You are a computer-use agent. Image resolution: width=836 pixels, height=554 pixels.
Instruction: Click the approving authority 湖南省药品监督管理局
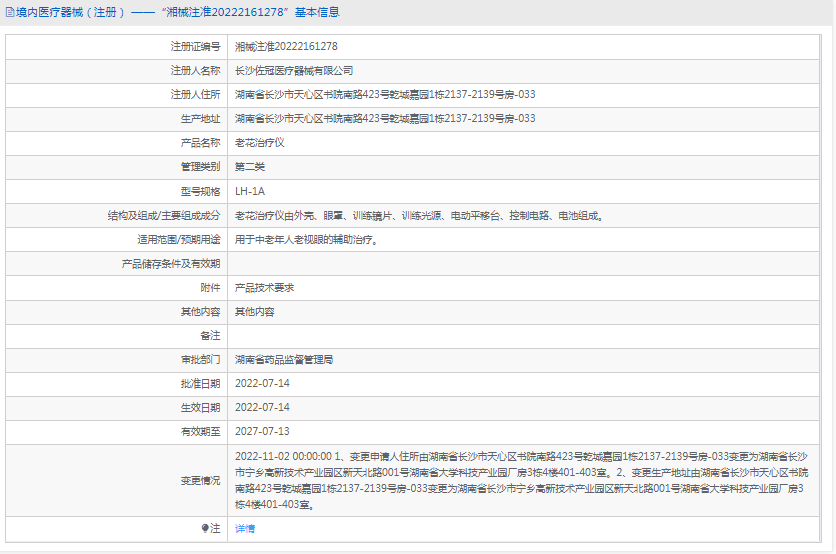coord(284,359)
